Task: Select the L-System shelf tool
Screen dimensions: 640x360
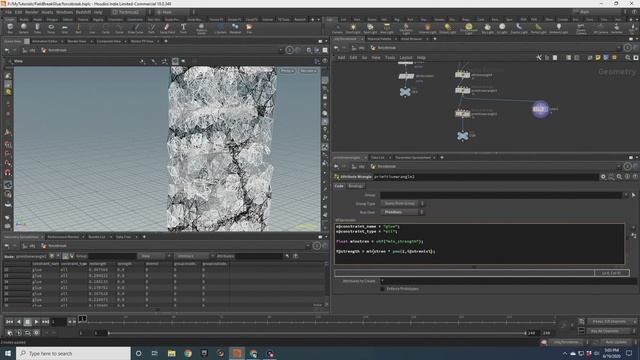Action: click(220, 28)
